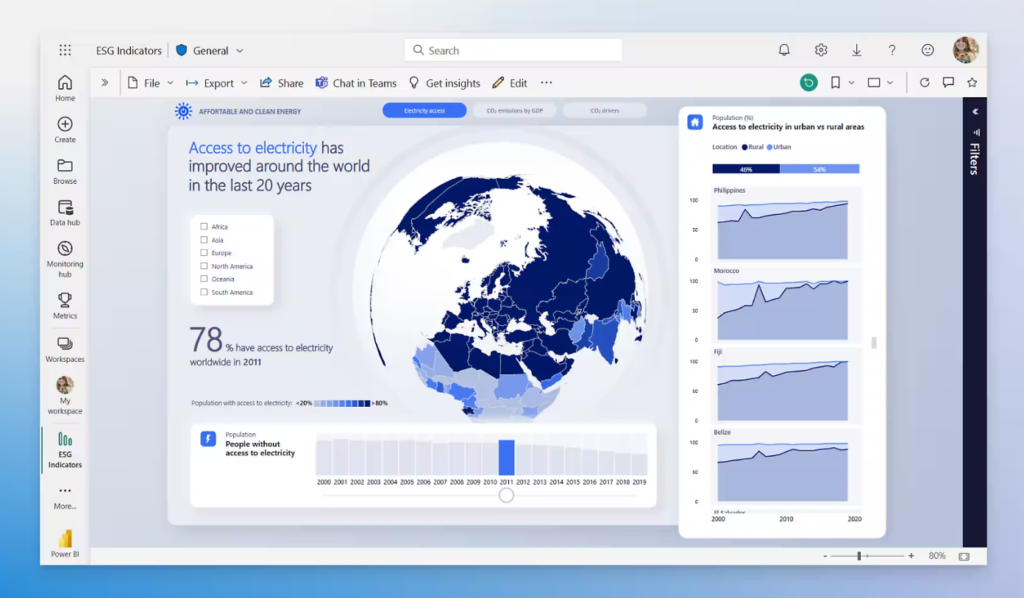Go to Workspaces in the left sidebar
The width and height of the screenshot is (1024, 598).
tap(64, 347)
